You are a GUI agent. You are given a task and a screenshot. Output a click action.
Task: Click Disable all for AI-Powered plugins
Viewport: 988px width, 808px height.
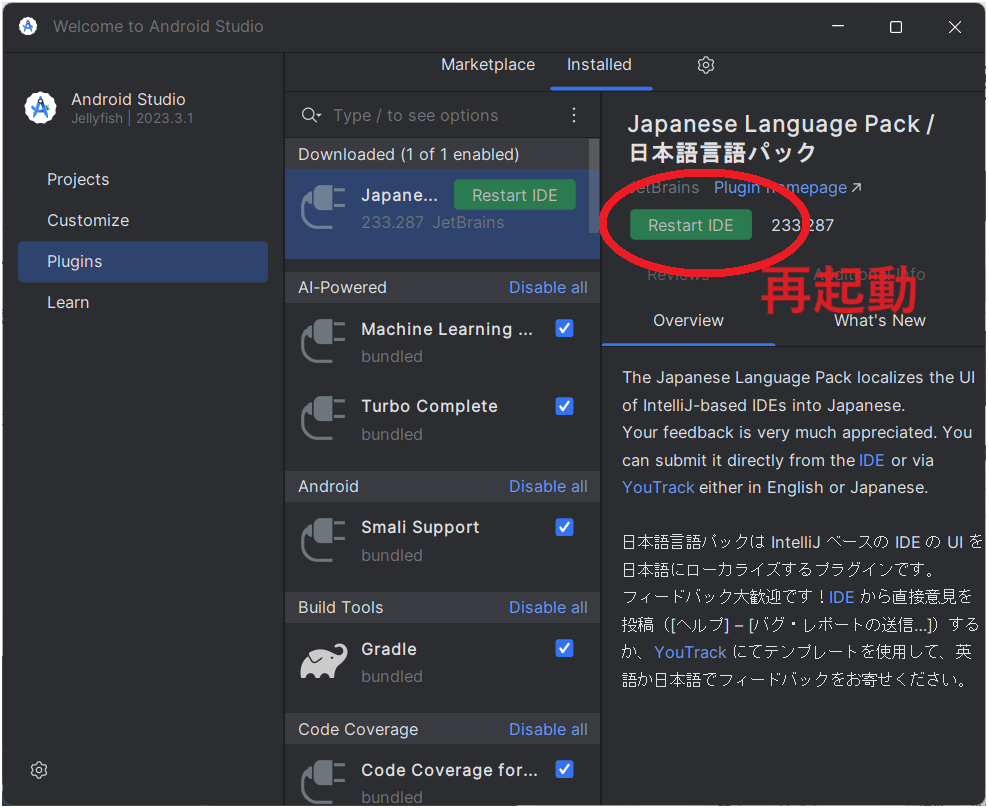point(548,286)
